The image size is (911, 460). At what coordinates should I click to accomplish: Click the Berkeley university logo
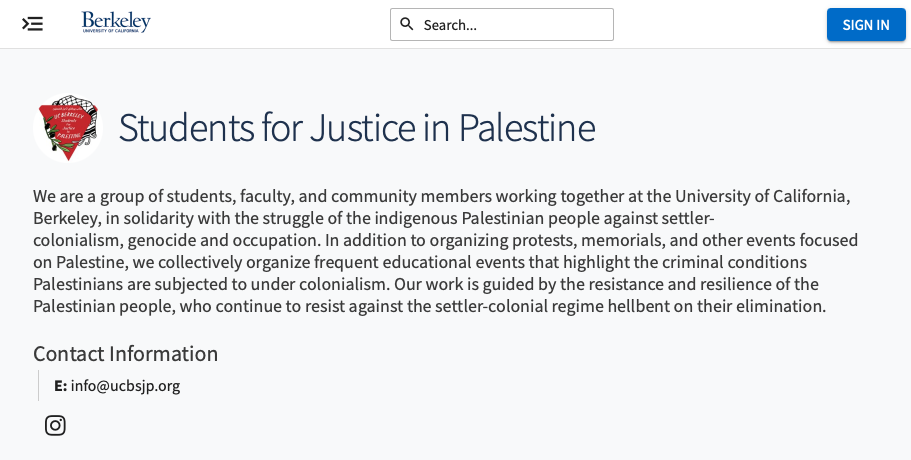tap(116, 23)
